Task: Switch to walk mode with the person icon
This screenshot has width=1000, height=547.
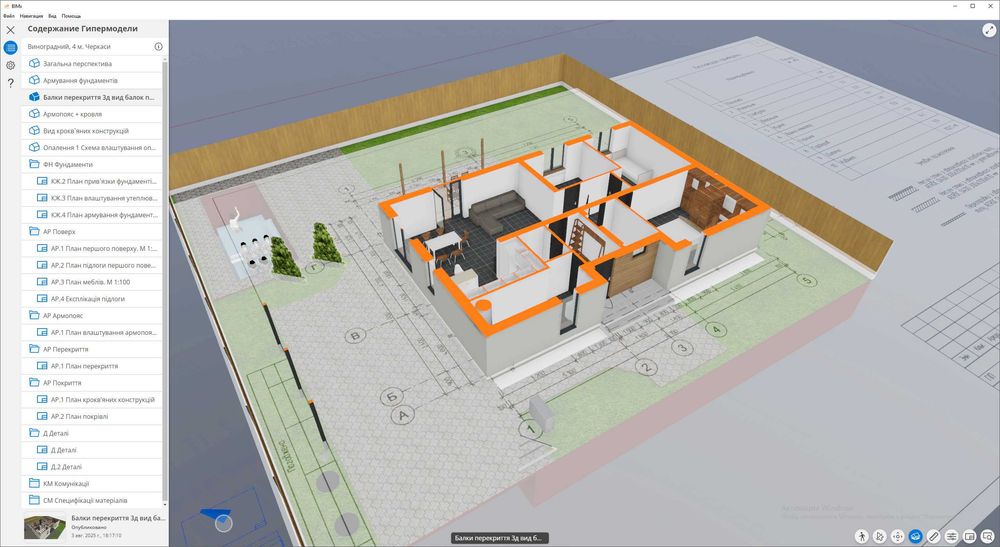Action: 862,537
